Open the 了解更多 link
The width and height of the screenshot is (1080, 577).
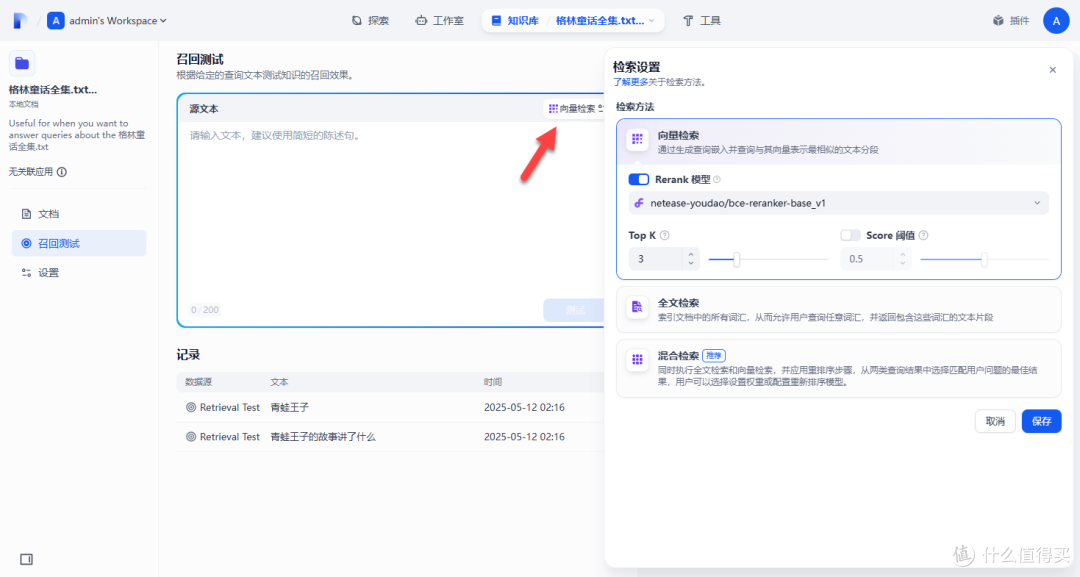click(630, 82)
